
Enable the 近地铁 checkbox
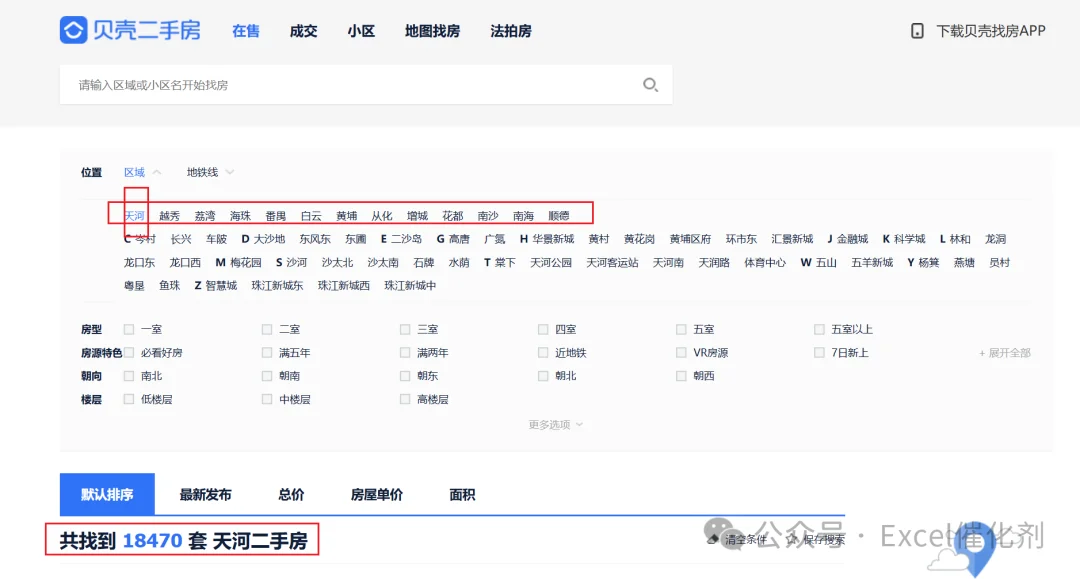543,352
